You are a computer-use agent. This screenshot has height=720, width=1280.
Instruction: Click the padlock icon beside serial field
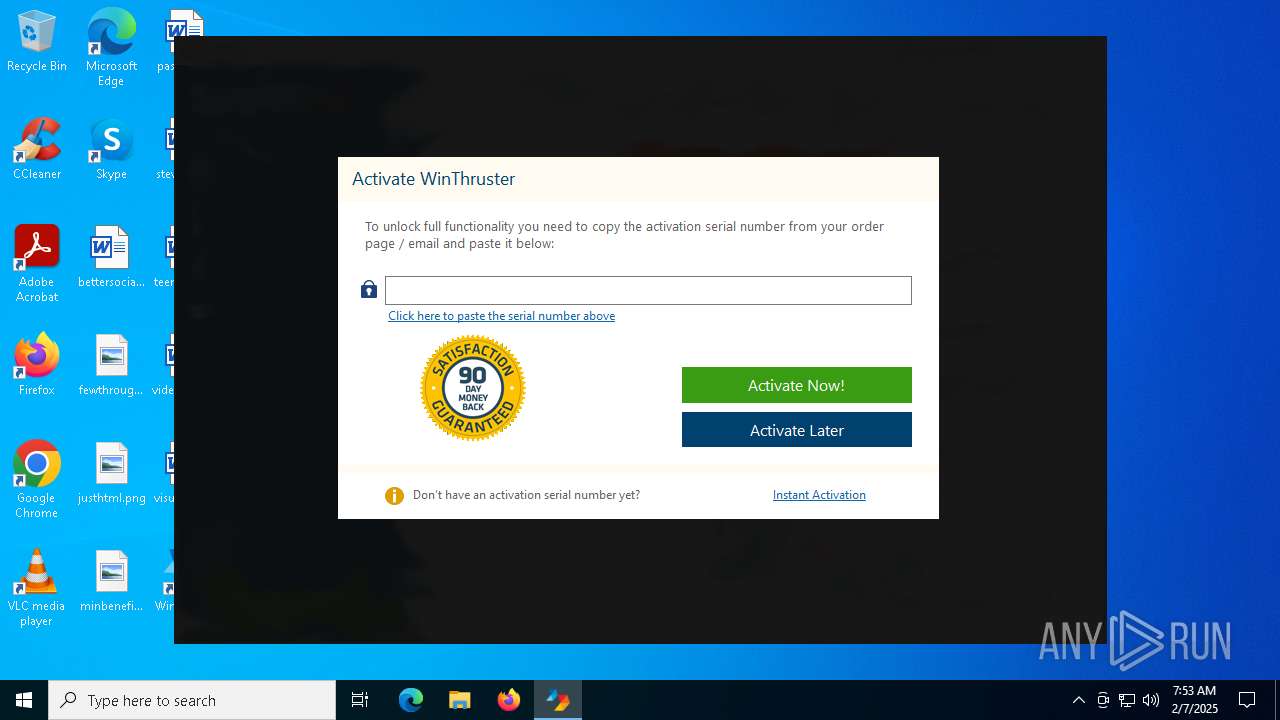point(369,290)
